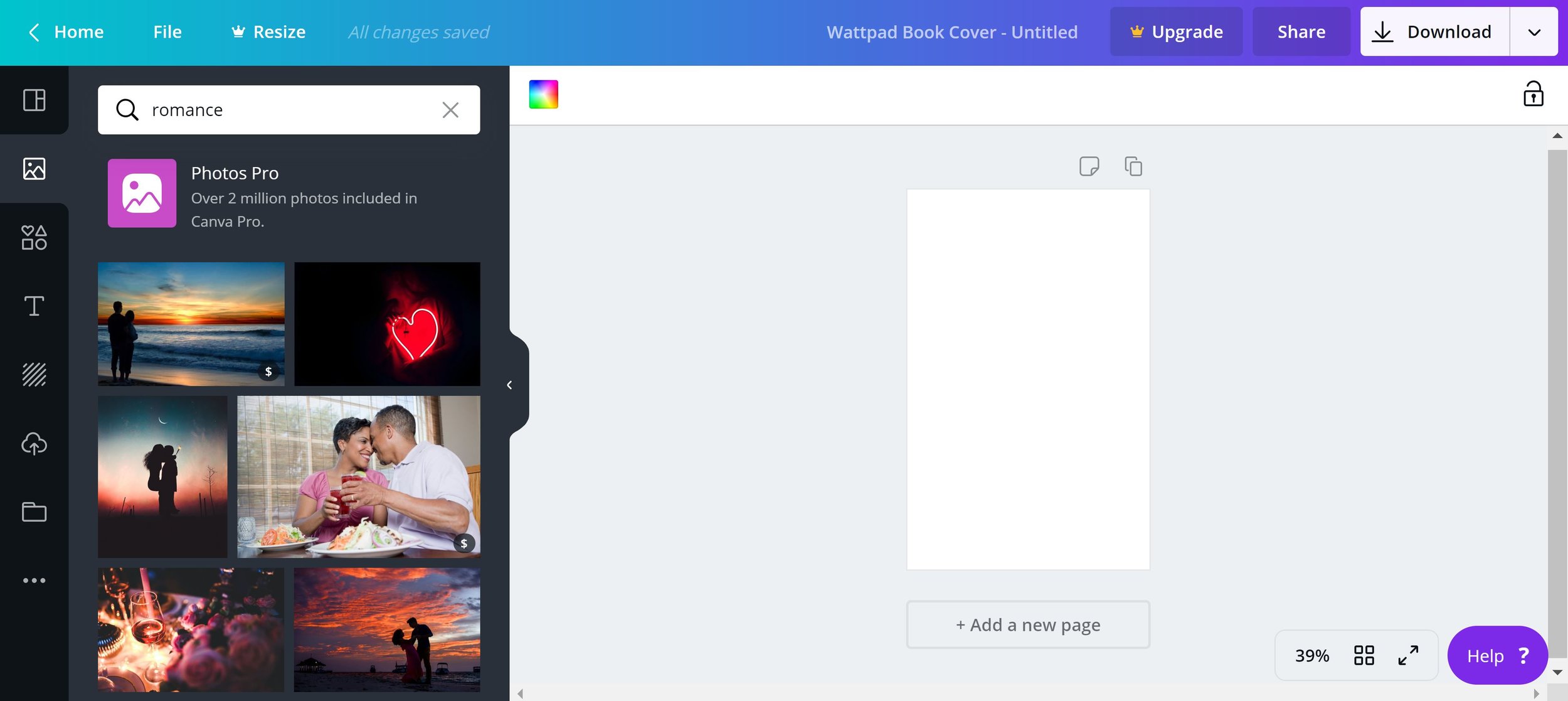Click the blank canvas page
The image size is (1568, 701).
[x=1028, y=379]
